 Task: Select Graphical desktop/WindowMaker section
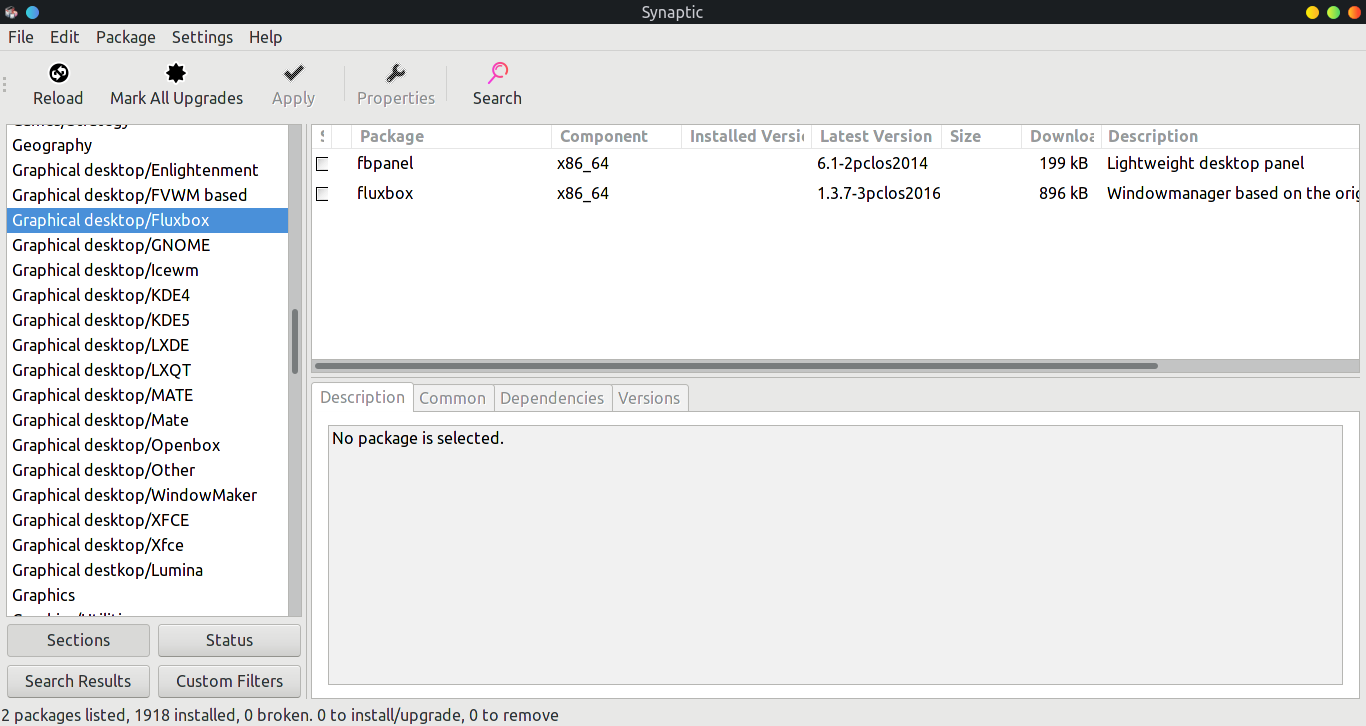(147, 495)
